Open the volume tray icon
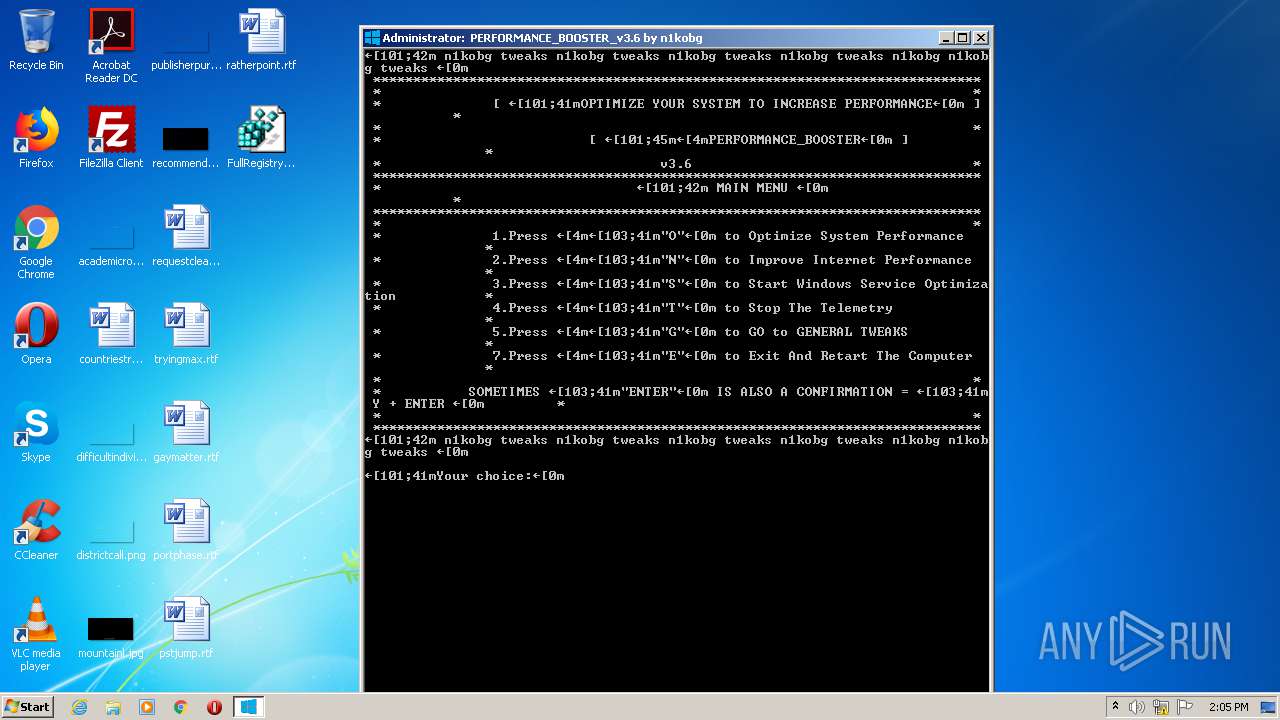This screenshot has height=720, width=1280. [x=1137, y=707]
